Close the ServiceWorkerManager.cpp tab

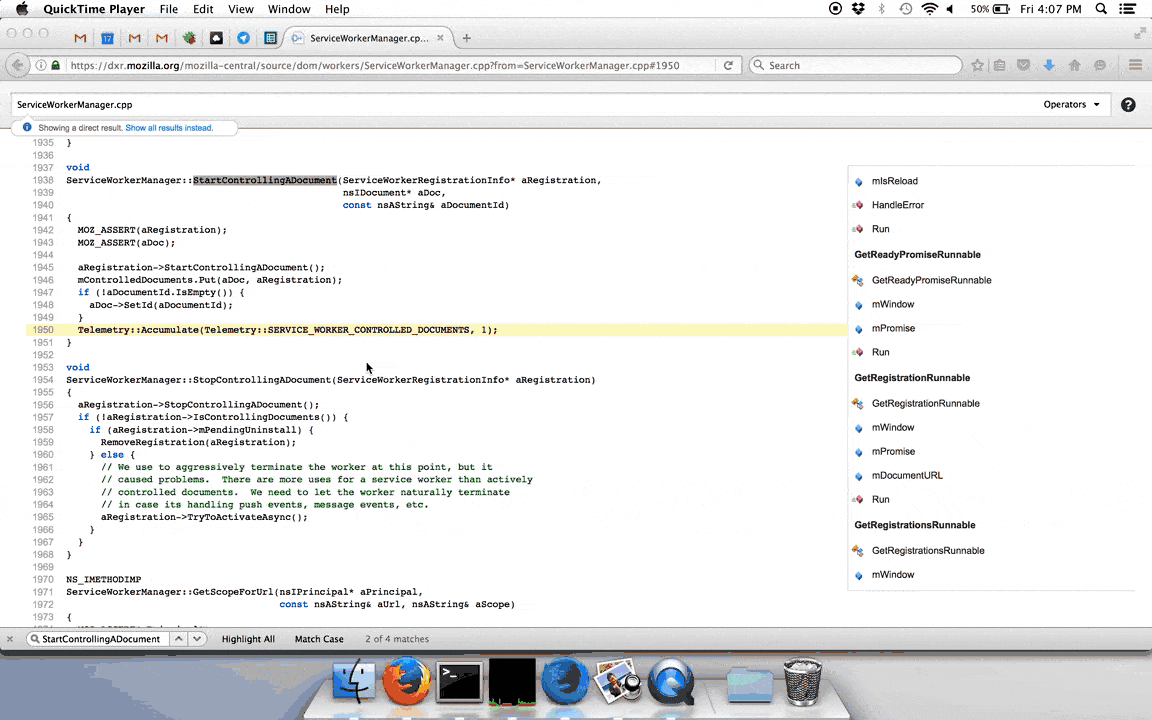[x=440, y=37]
